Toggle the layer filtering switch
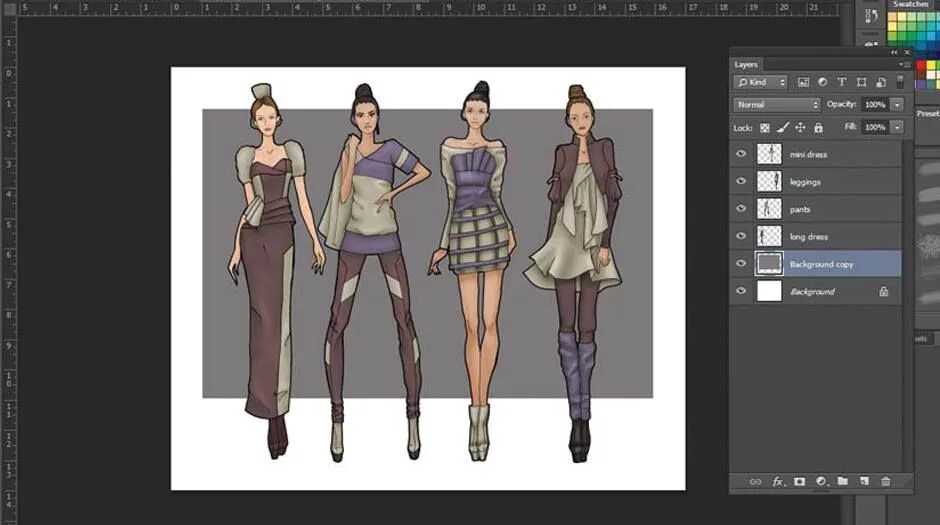 click(x=900, y=82)
